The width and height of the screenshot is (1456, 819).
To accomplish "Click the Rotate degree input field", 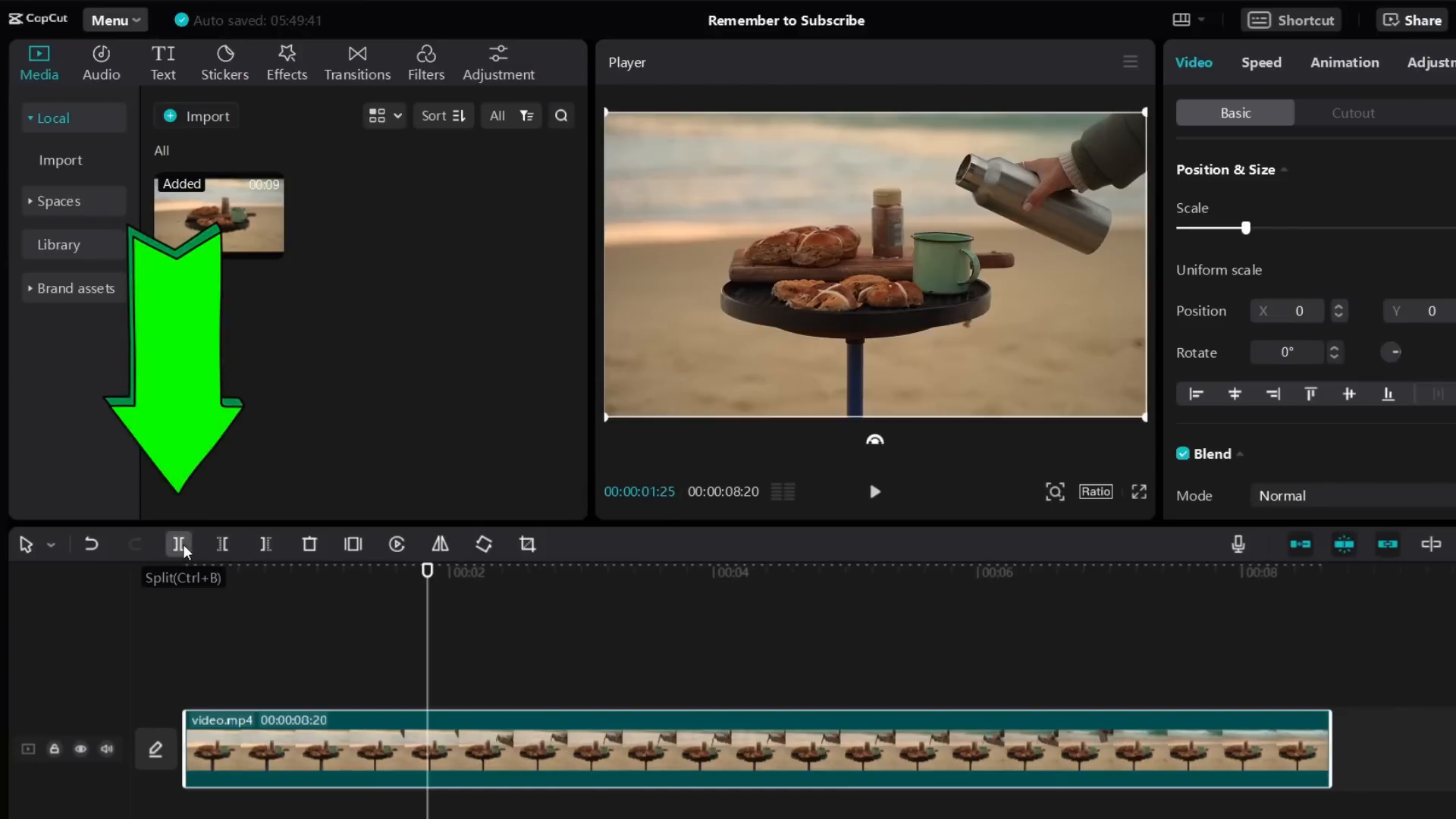I will tap(1288, 352).
